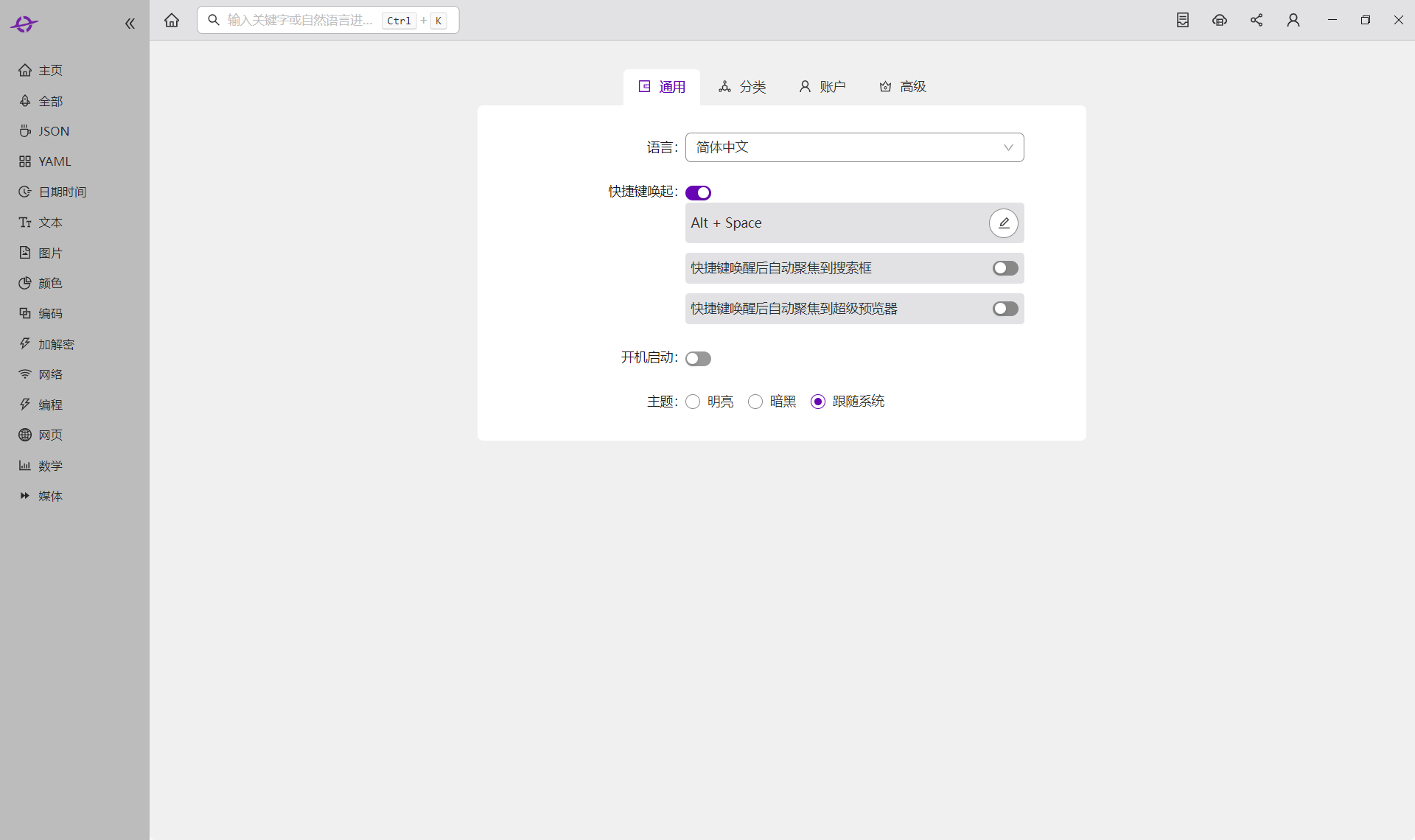This screenshot has width=1415, height=840.
Task: Edit the Alt + Space shortcut
Action: point(1003,223)
